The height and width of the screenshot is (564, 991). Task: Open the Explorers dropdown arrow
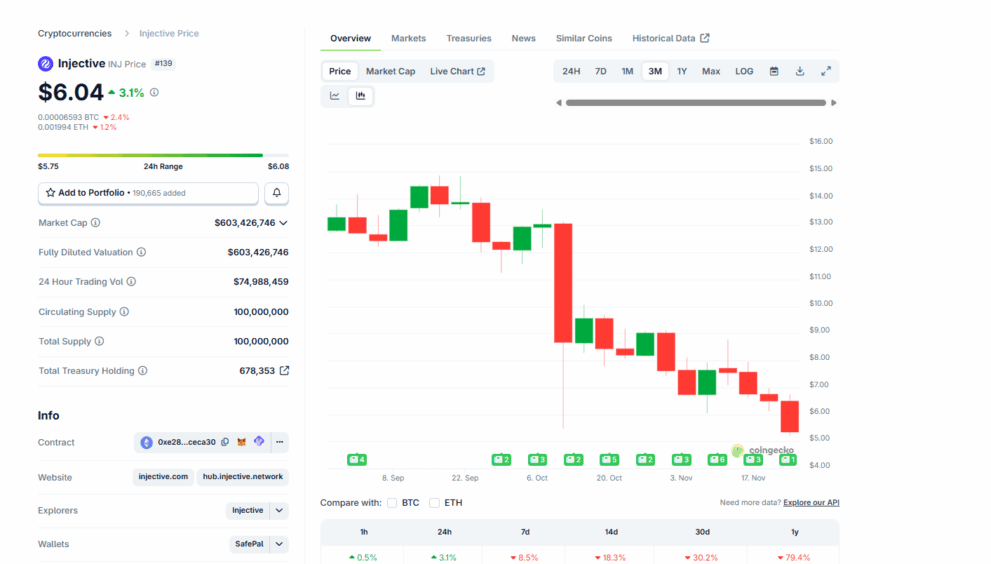(279, 511)
